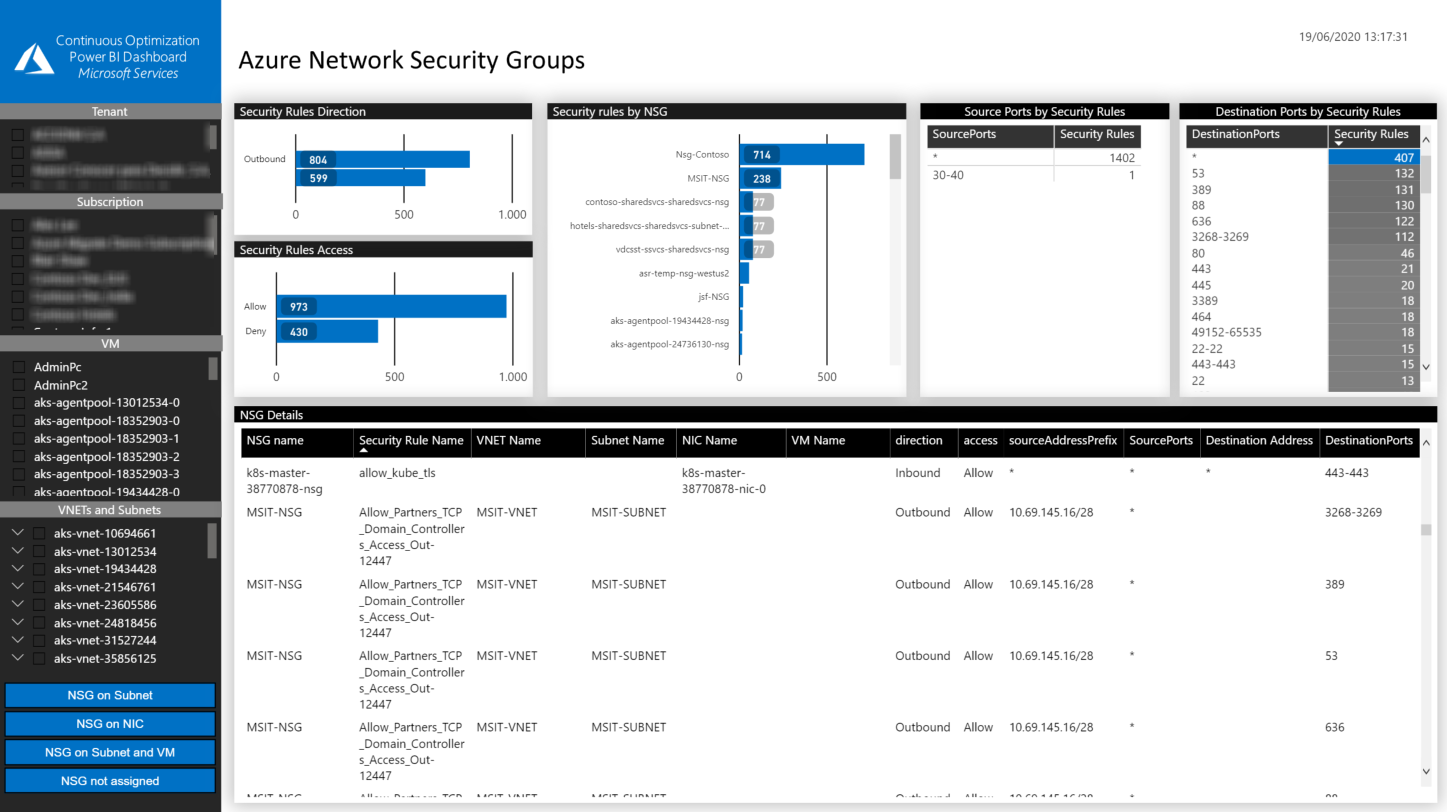Select the aks-vnet-10694661 checkbox
The height and width of the screenshot is (812, 1447).
point(39,534)
